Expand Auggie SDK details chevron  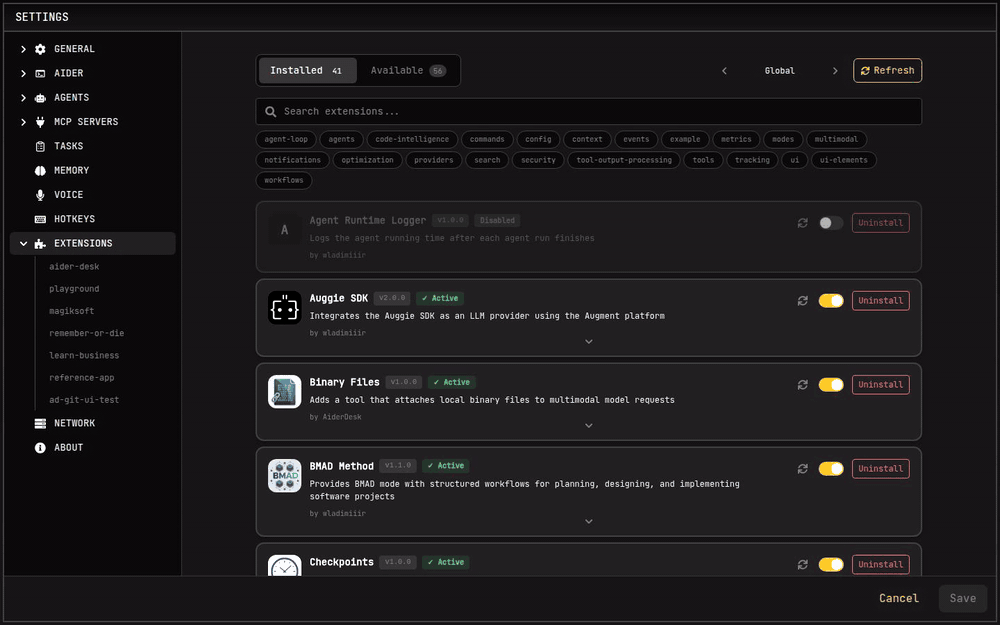pyautogui.click(x=589, y=342)
